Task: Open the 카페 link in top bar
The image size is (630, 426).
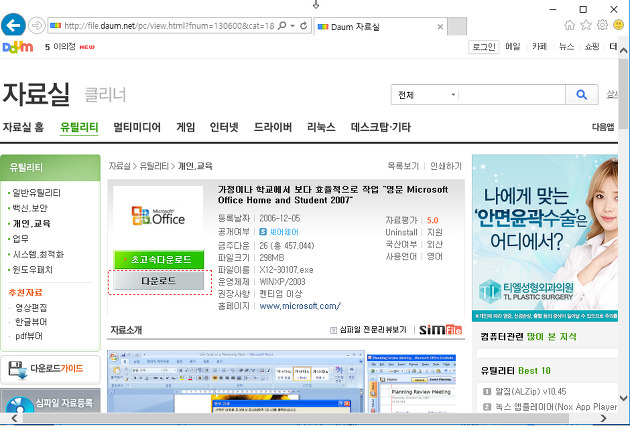Action: tap(539, 47)
